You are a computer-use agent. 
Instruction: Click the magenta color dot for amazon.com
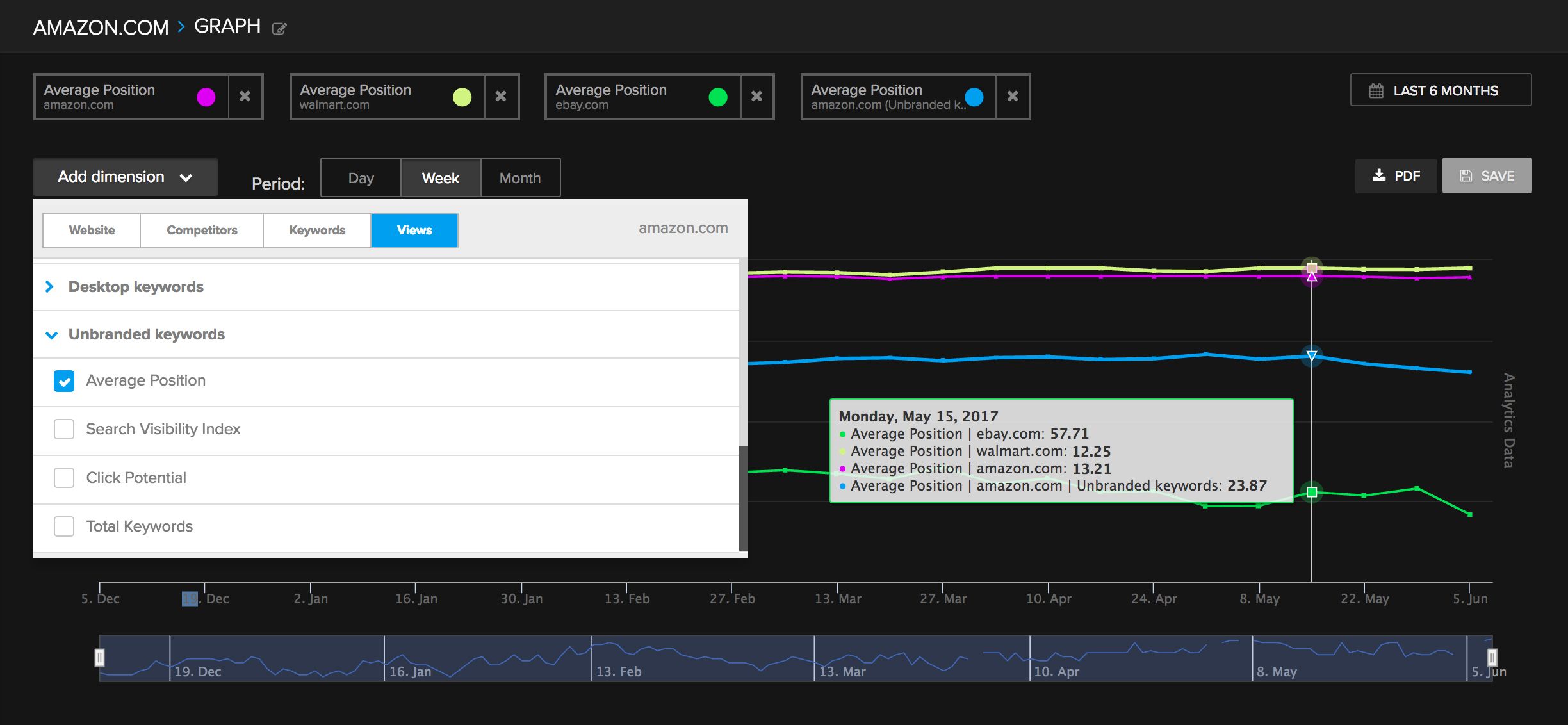pyautogui.click(x=206, y=97)
